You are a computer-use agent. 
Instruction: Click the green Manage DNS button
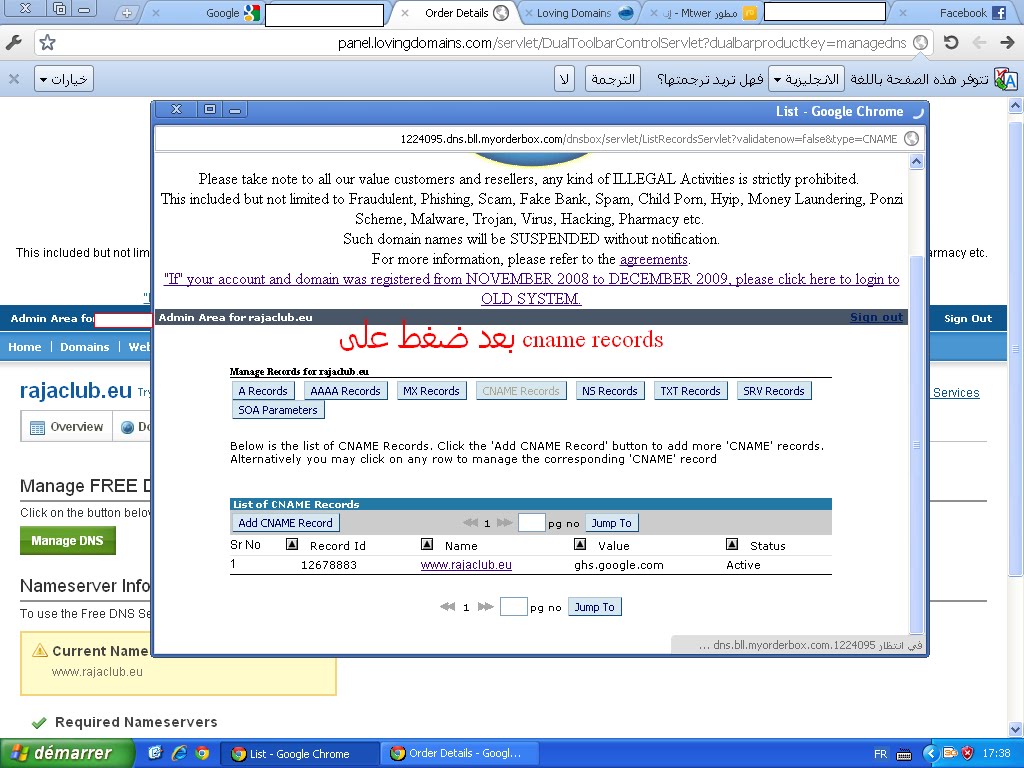(x=67, y=541)
